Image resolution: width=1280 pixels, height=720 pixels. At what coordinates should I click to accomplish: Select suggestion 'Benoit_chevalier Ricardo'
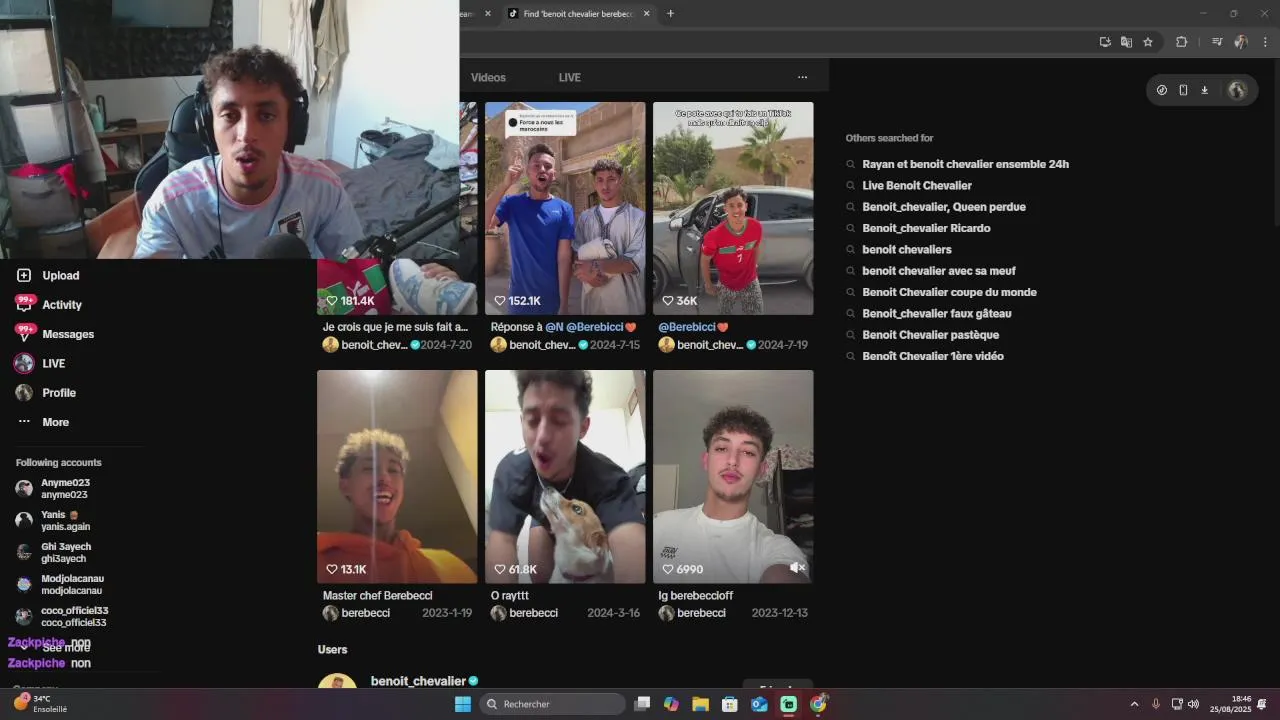(x=926, y=228)
